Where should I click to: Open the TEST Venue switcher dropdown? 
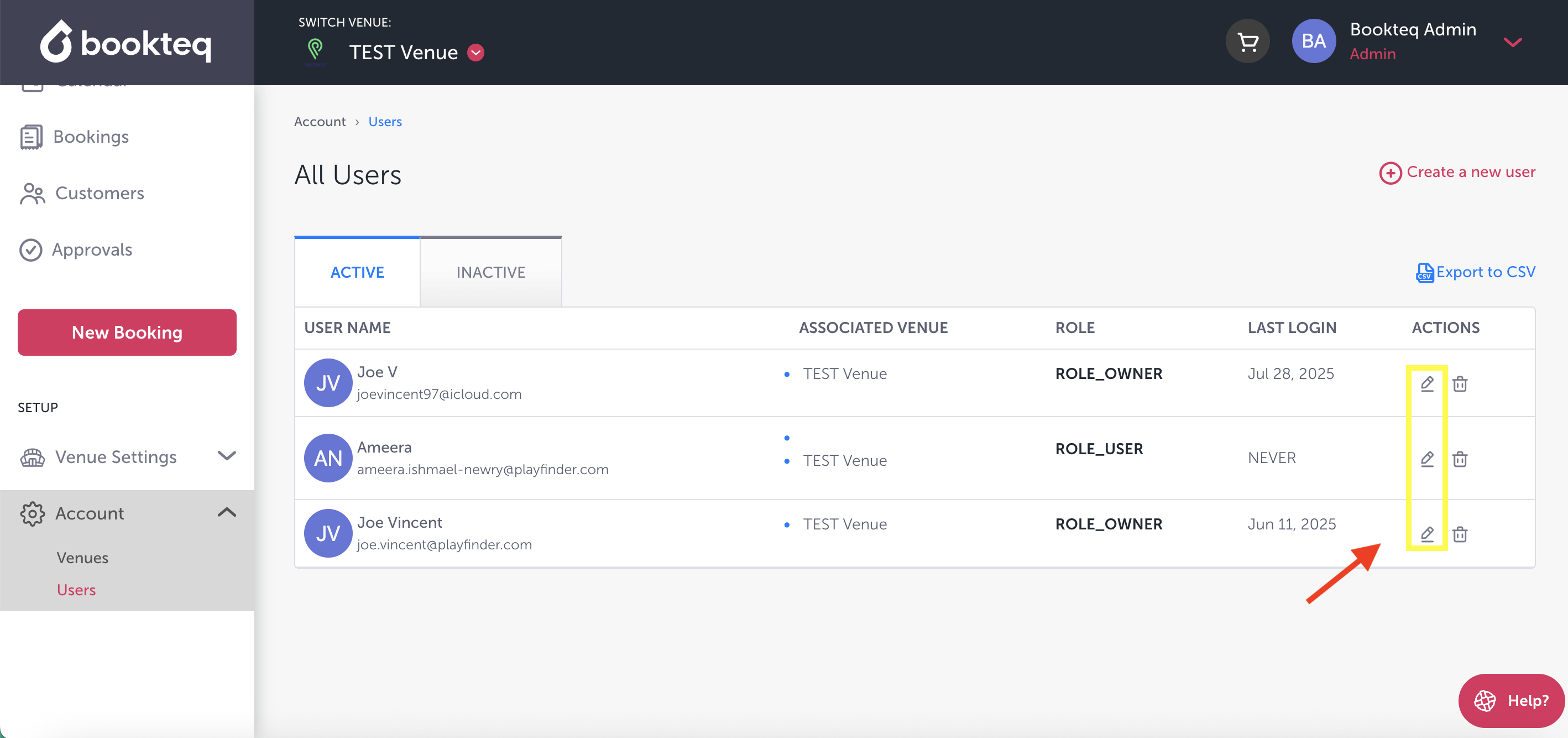(476, 53)
